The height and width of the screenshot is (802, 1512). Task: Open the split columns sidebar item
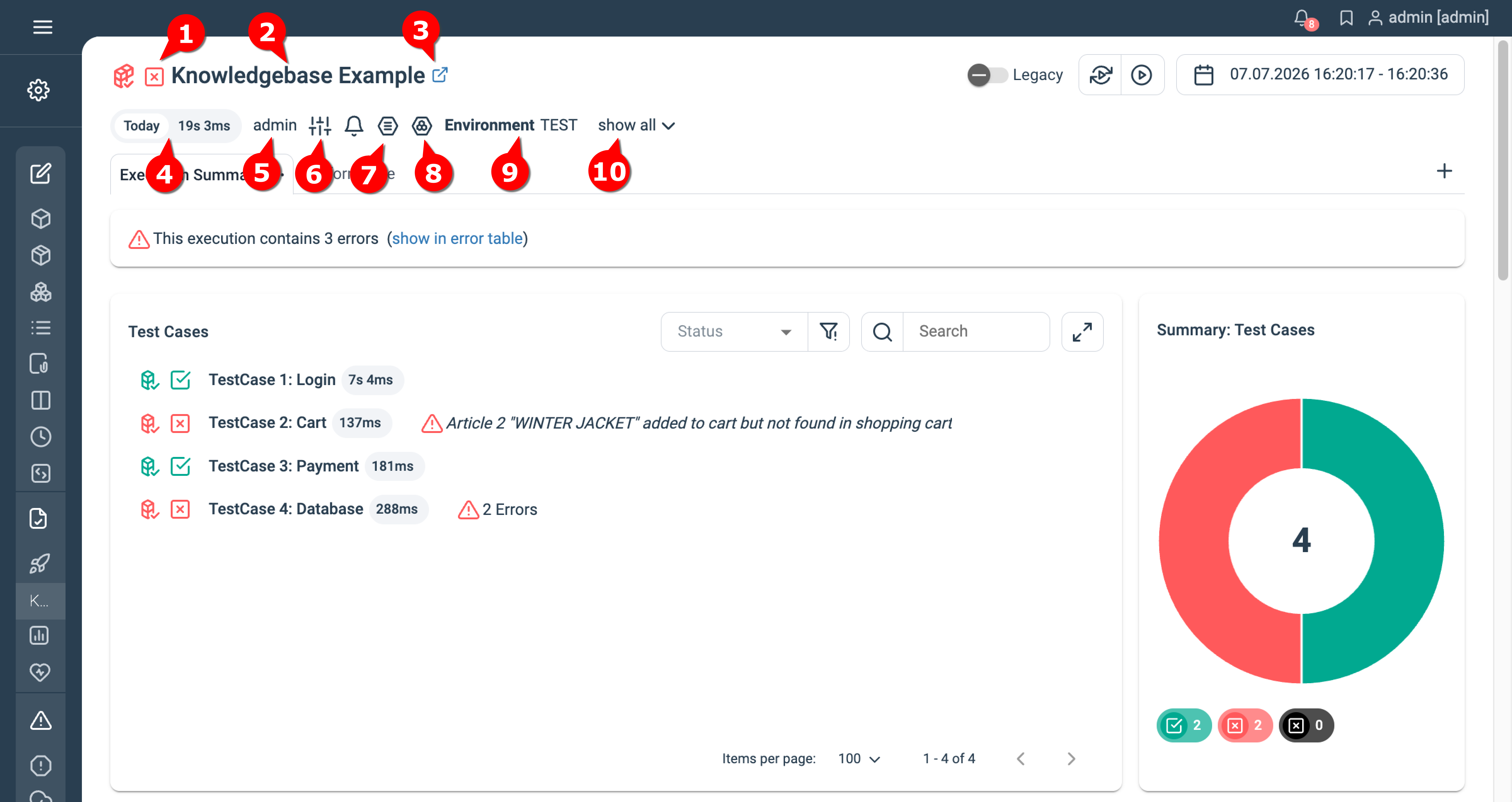tap(41, 400)
